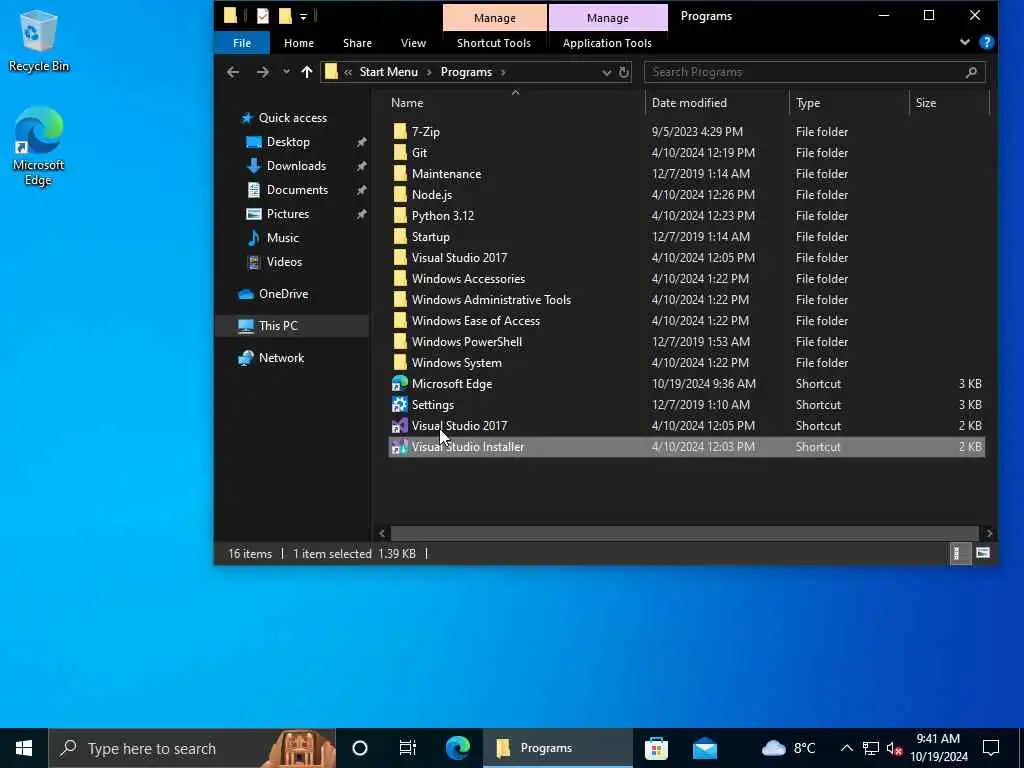Unpin Pictures using its pin icon
Image resolution: width=1024 pixels, height=768 pixels.
coord(361,214)
